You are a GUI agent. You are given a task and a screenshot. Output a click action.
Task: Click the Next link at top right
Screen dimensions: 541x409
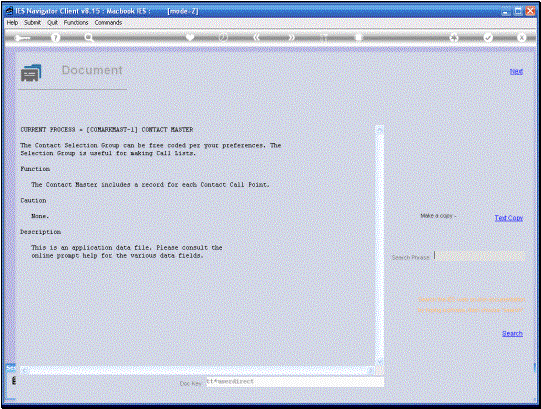coord(516,71)
